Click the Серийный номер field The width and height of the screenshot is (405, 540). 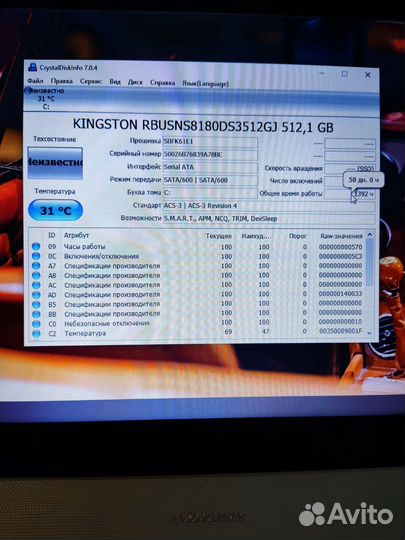pos(210,154)
